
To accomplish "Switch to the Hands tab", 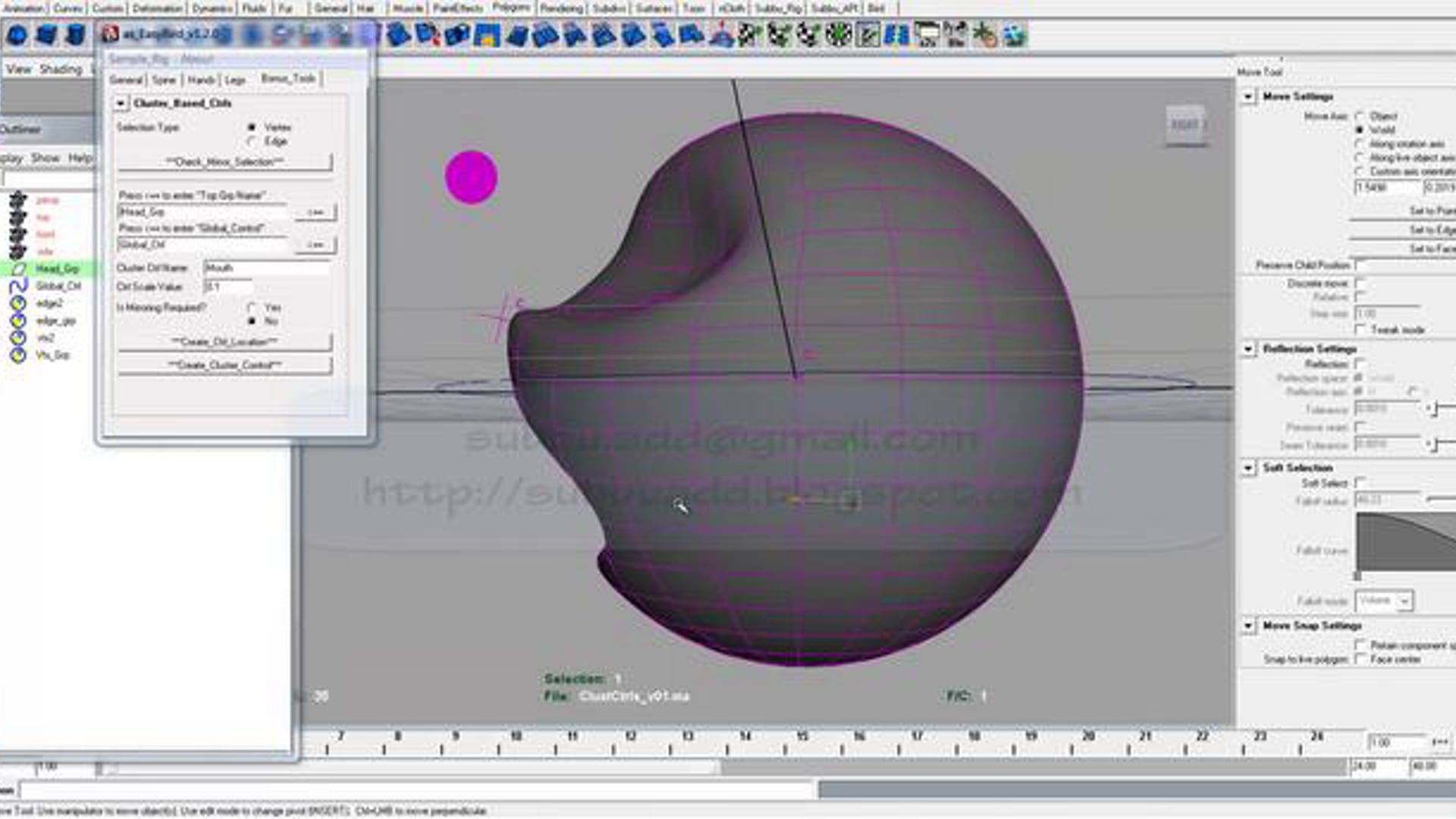I will tap(201, 80).
